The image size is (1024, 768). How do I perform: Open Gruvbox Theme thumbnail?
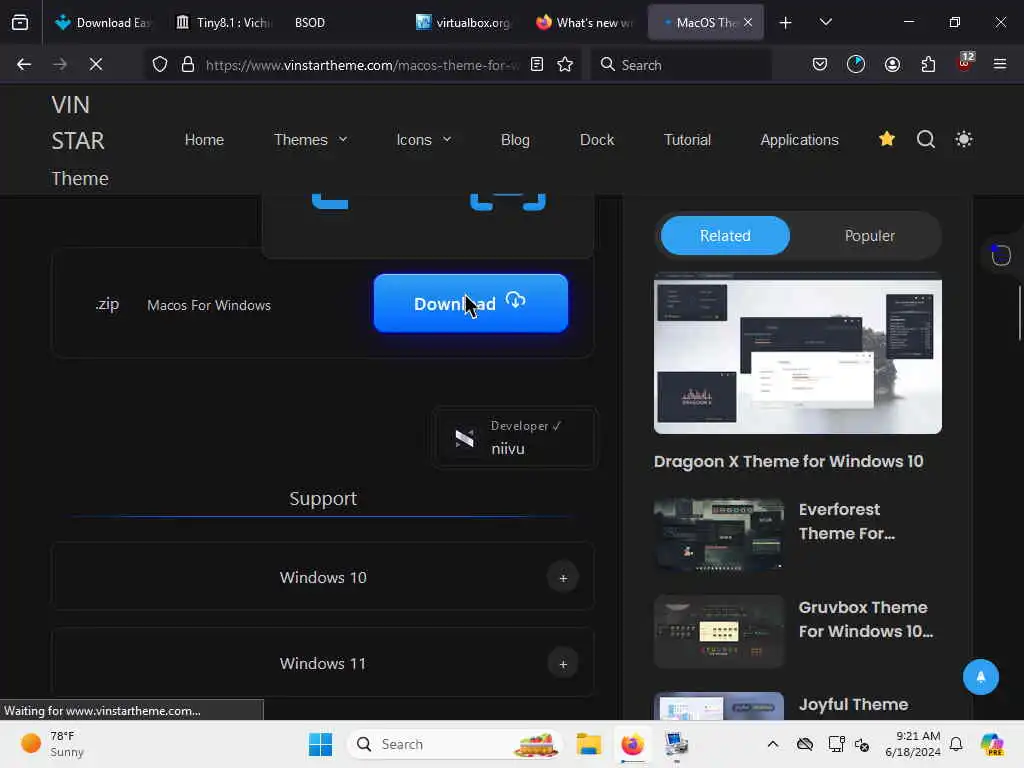718,632
